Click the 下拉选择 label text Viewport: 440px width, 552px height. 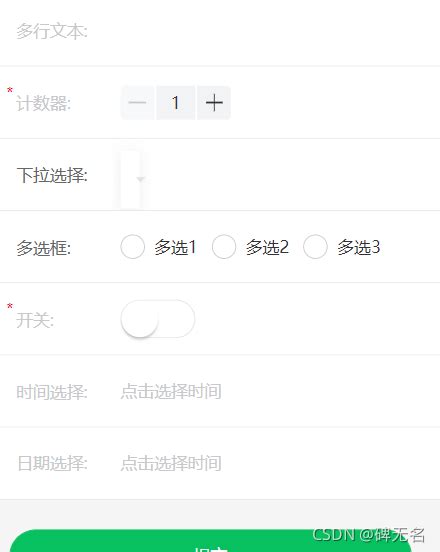click(52, 175)
